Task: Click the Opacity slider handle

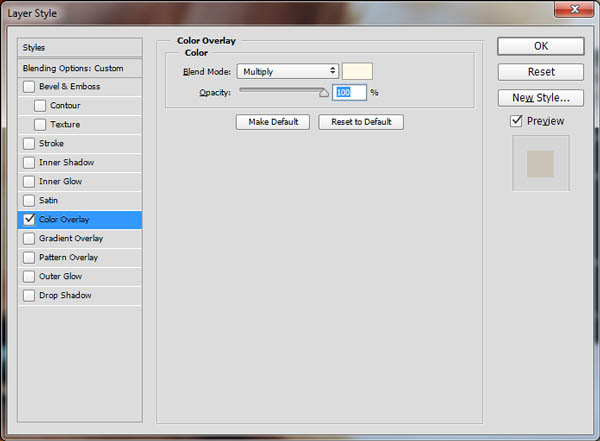Action: coord(324,93)
